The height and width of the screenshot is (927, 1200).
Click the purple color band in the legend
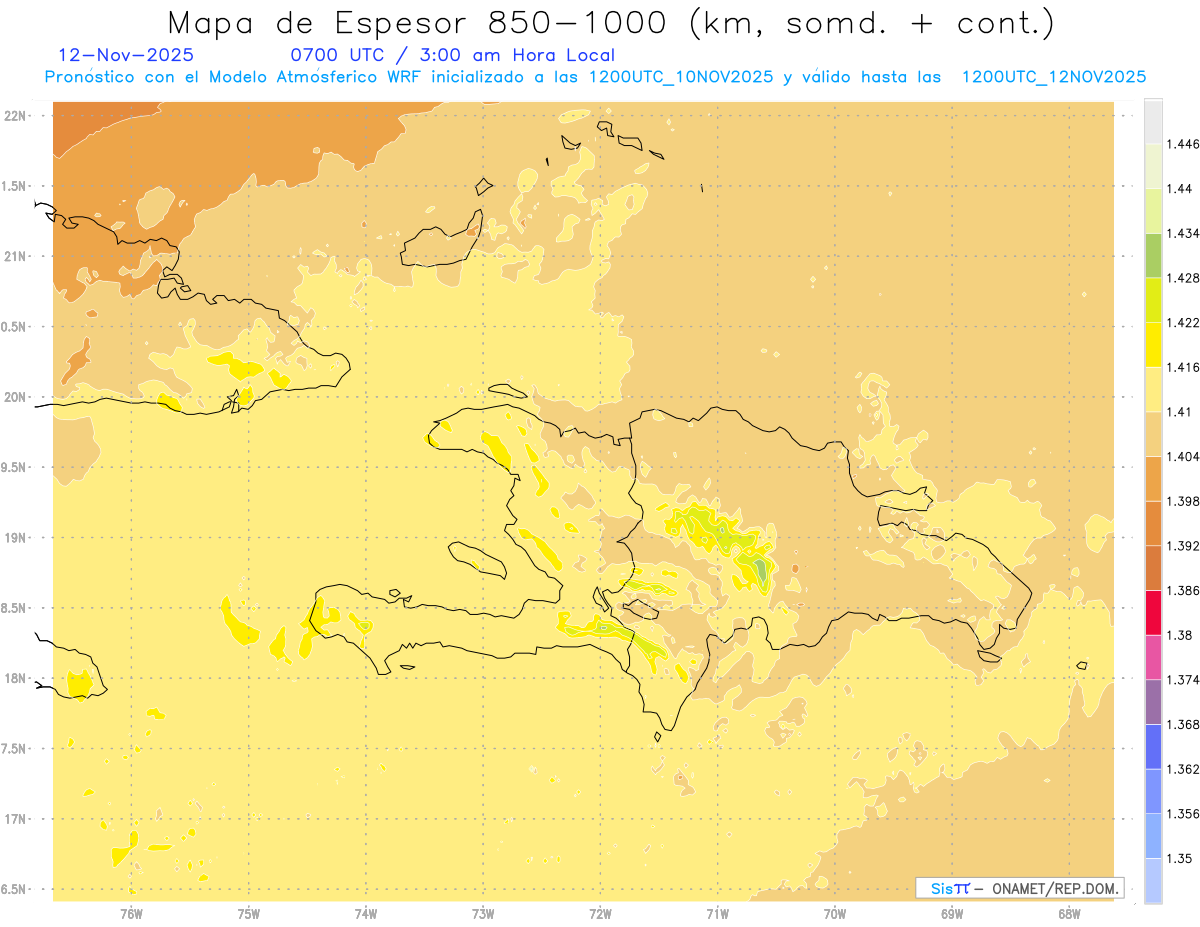(1153, 701)
